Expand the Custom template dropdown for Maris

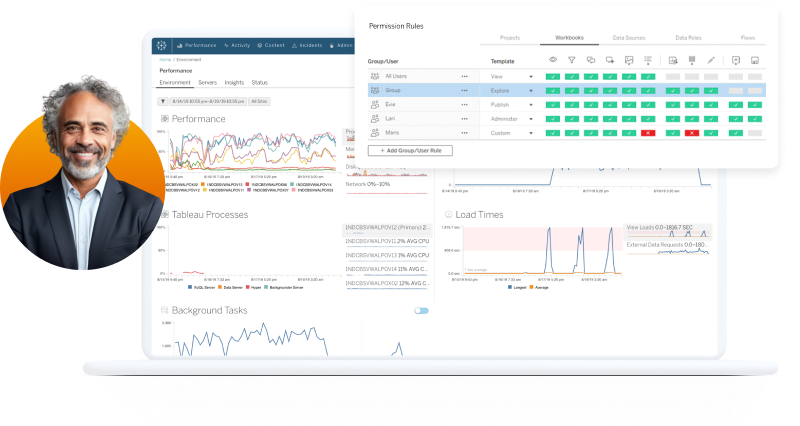click(531, 132)
